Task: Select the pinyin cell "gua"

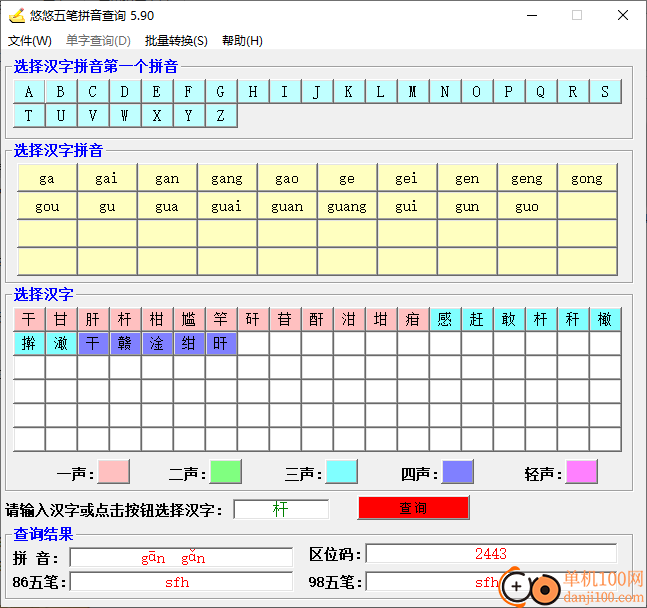Action: tap(167, 206)
